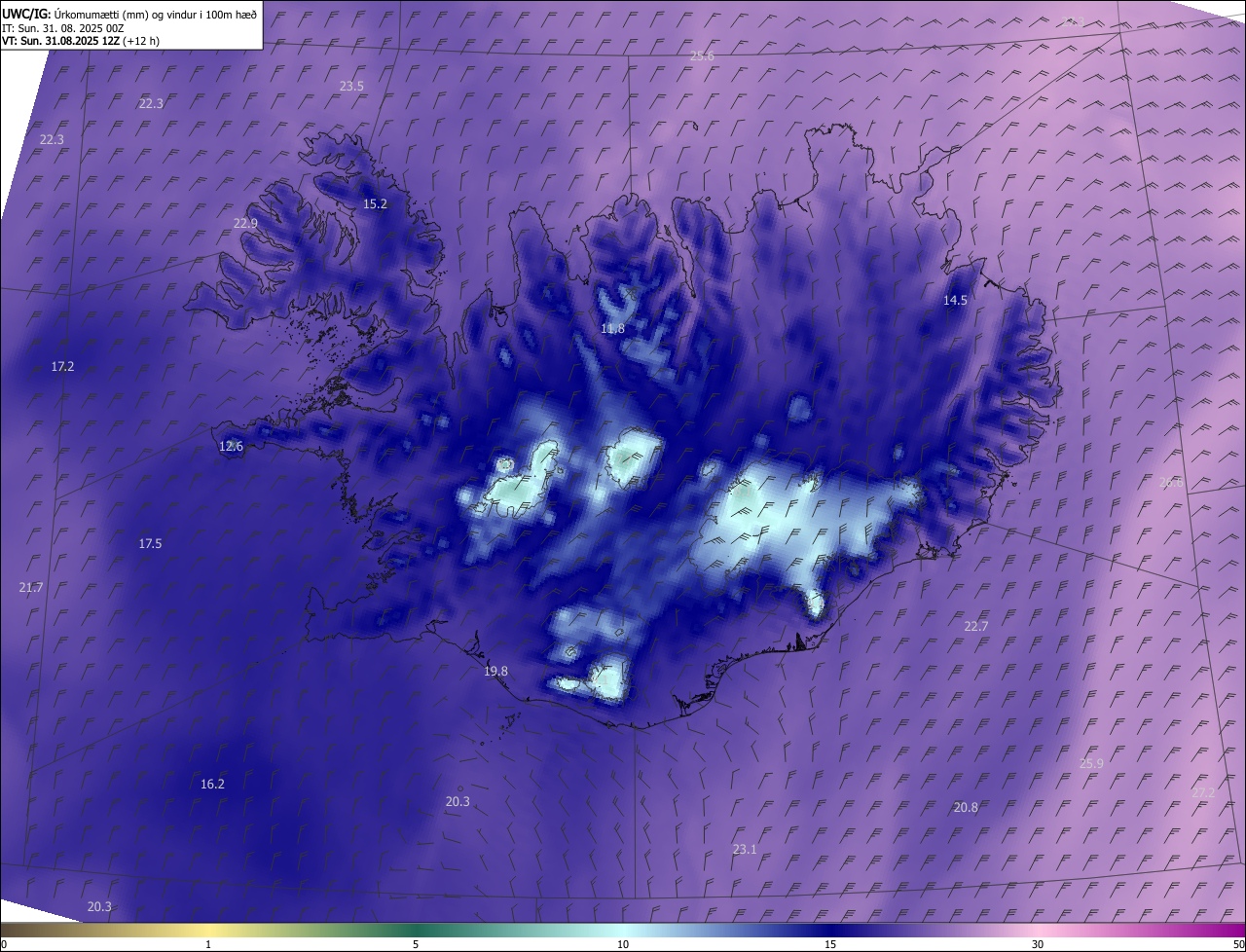Viewport: 1246px width, 952px height.
Task: Click the colour scale tick labelled 10
Action: [x=623, y=944]
